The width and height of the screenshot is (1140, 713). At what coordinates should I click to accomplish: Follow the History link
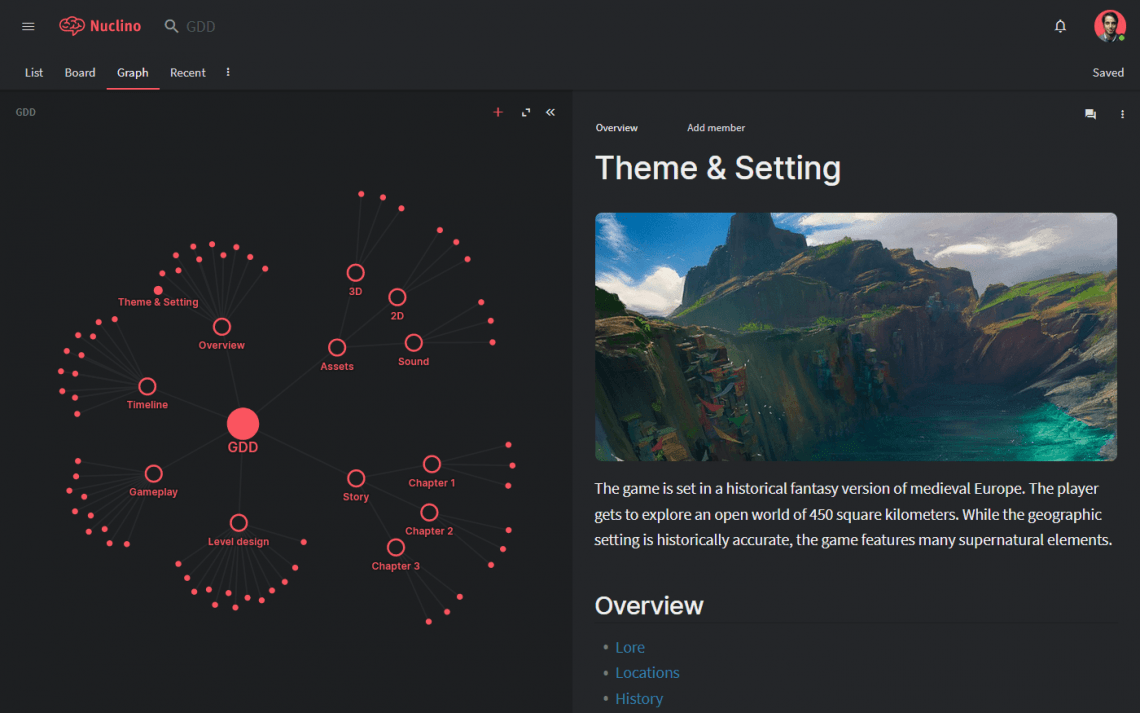[639, 698]
